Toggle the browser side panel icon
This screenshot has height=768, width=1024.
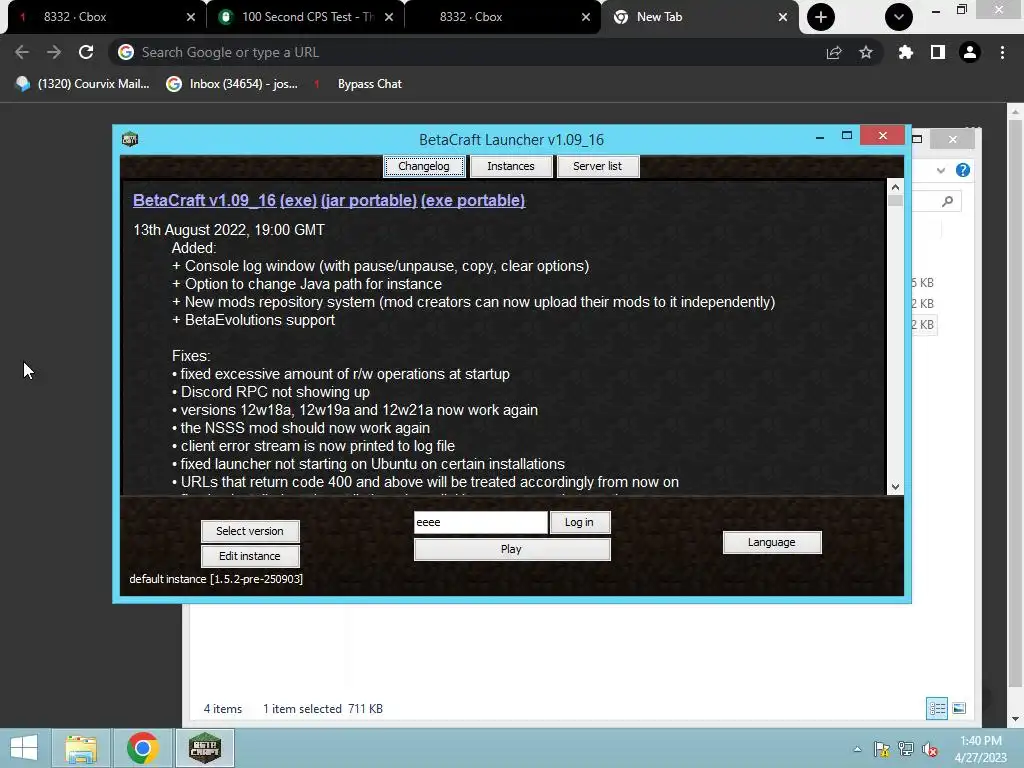[938, 52]
